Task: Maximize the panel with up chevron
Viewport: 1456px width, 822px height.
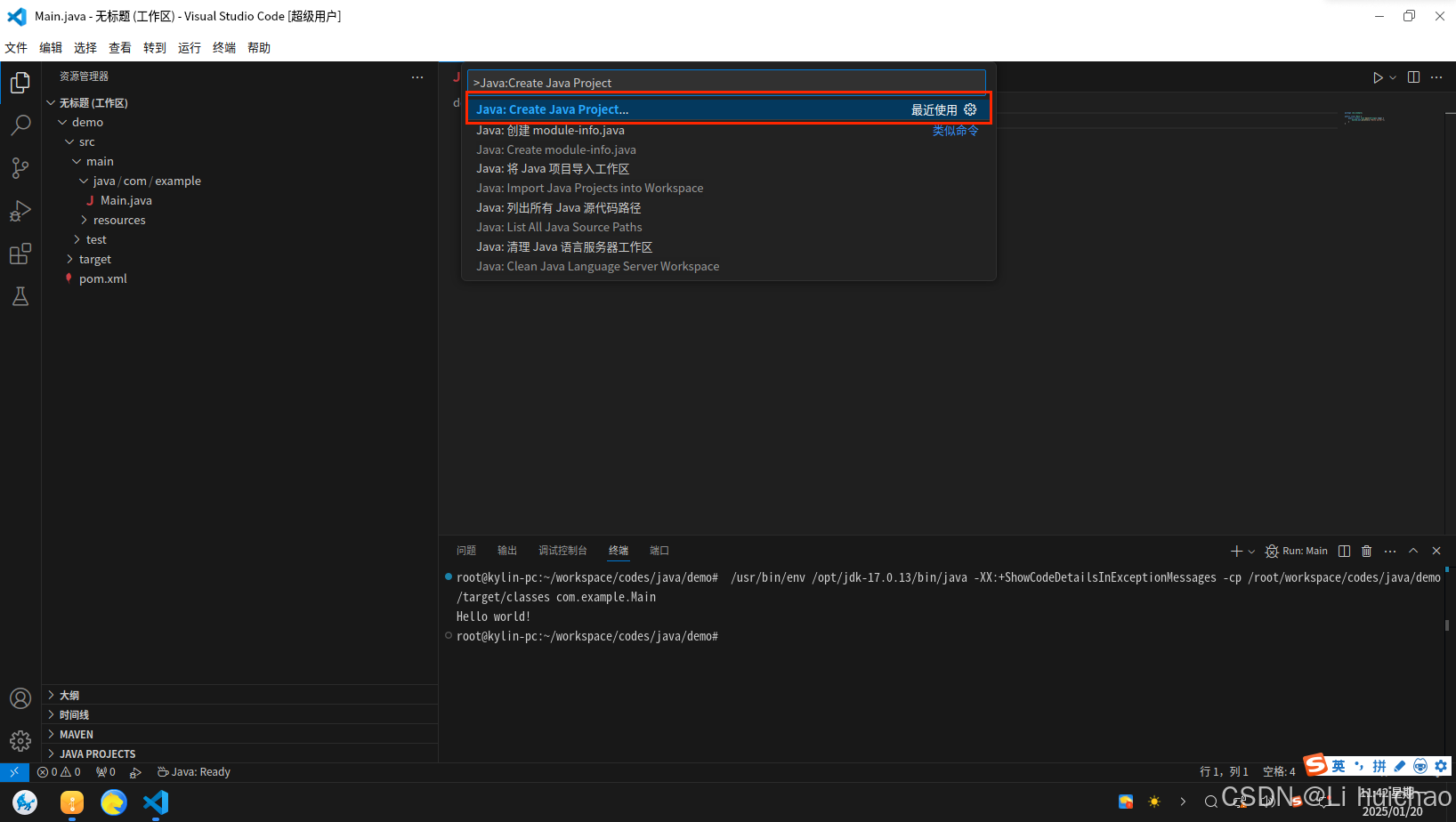Action: (x=1413, y=552)
